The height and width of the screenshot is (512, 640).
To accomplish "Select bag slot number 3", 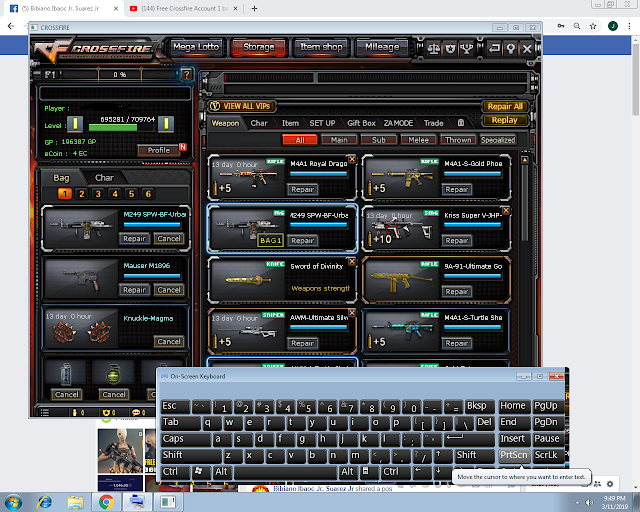I will pos(98,194).
